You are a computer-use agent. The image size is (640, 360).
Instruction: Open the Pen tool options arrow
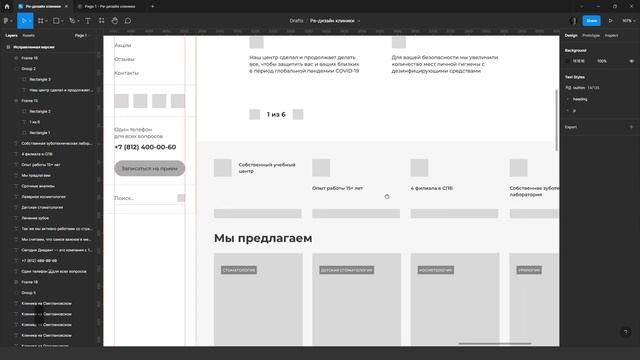(x=78, y=21)
